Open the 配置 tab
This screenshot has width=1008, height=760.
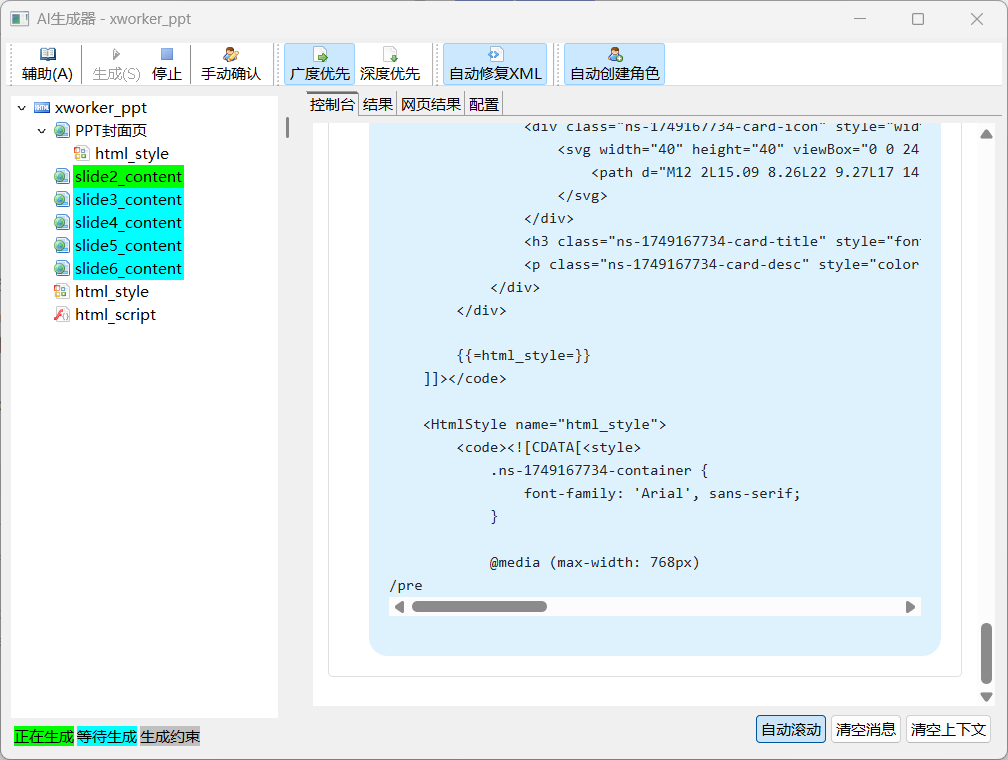tap(483, 104)
